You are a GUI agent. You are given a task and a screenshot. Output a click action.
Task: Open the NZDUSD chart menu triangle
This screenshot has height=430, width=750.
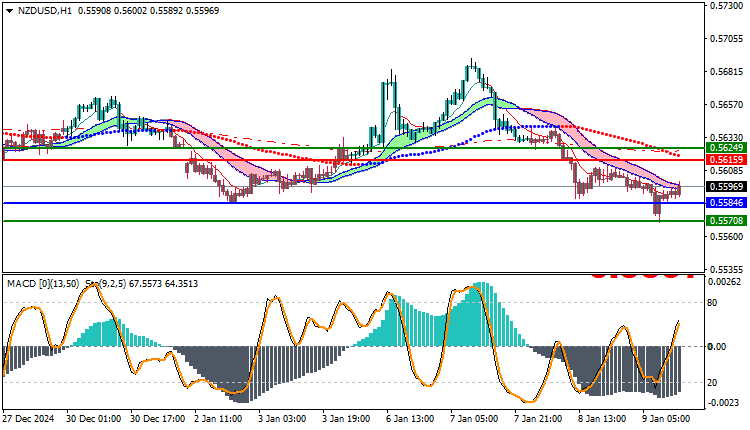click(x=10, y=11)
